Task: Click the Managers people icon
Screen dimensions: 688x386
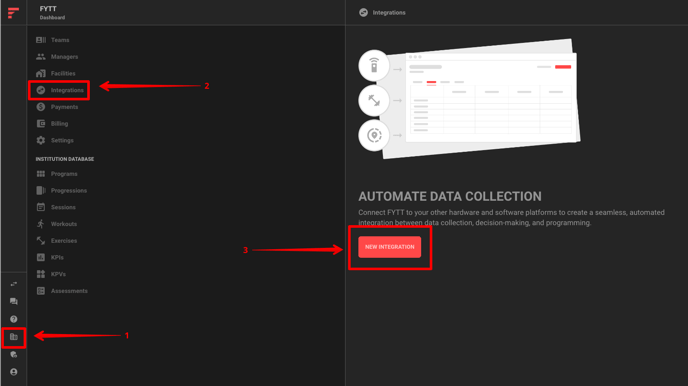Action: click(x=41, y=57)
